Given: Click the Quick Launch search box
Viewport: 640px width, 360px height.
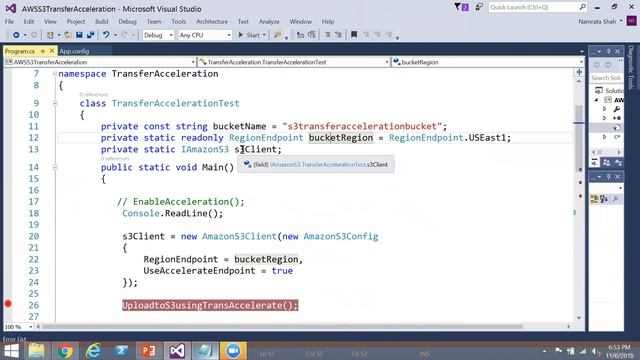Looking at the screenshot, I should [538, 7].
